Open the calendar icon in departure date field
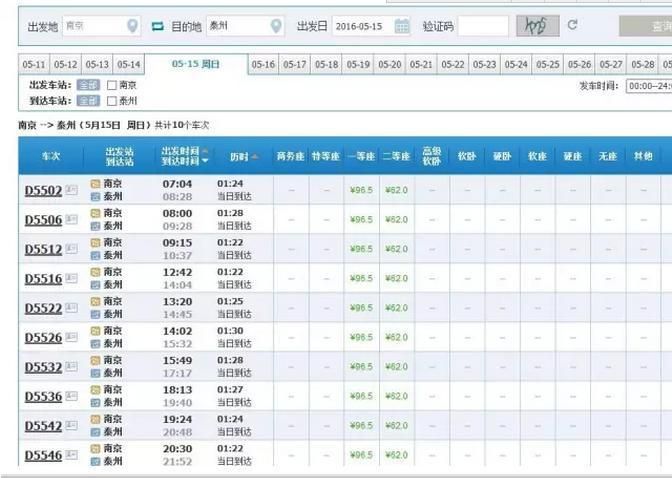The image size is (672, 478). coord(401,25)
